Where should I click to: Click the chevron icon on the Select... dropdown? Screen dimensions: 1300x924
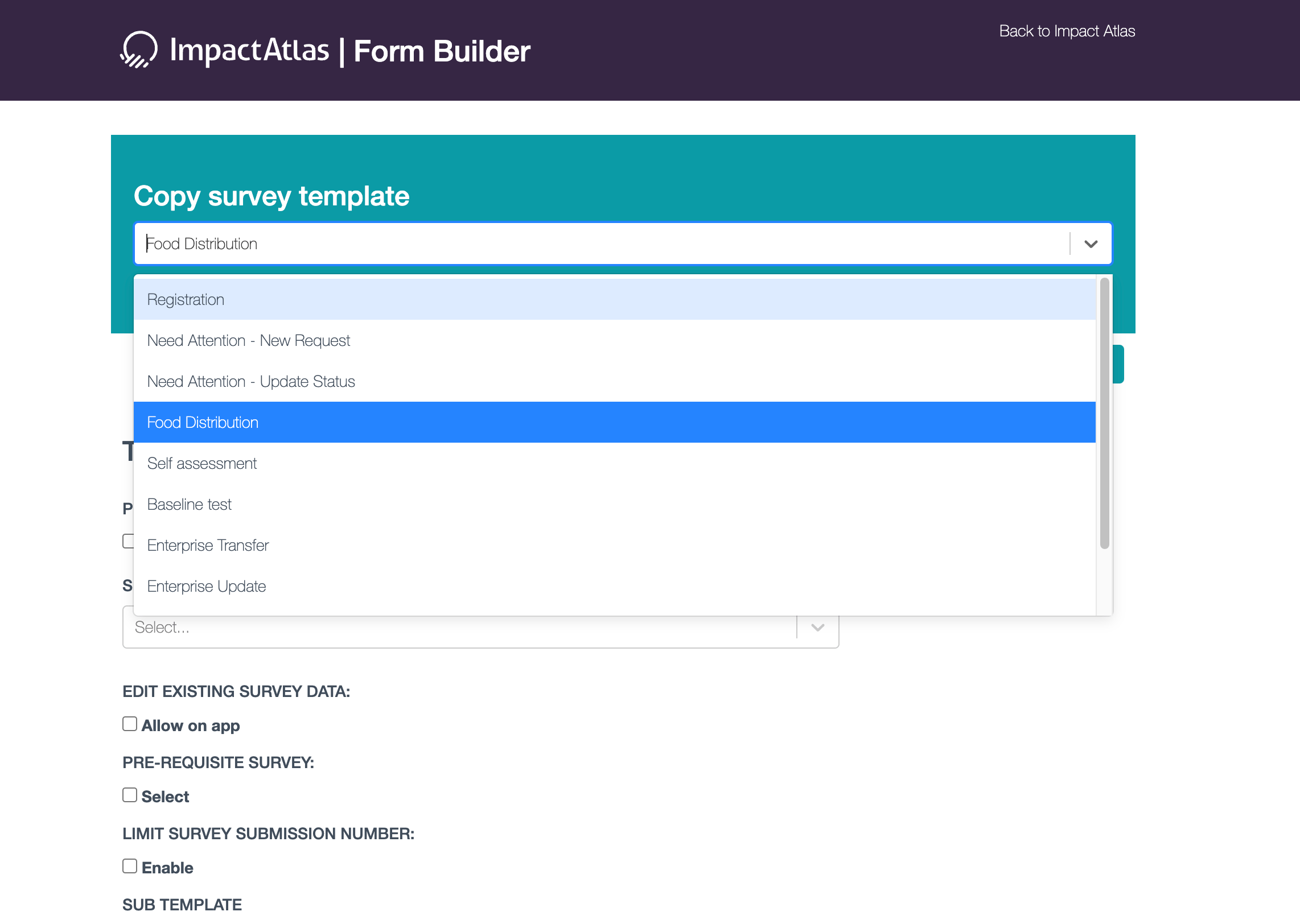[x=817, y=628]
